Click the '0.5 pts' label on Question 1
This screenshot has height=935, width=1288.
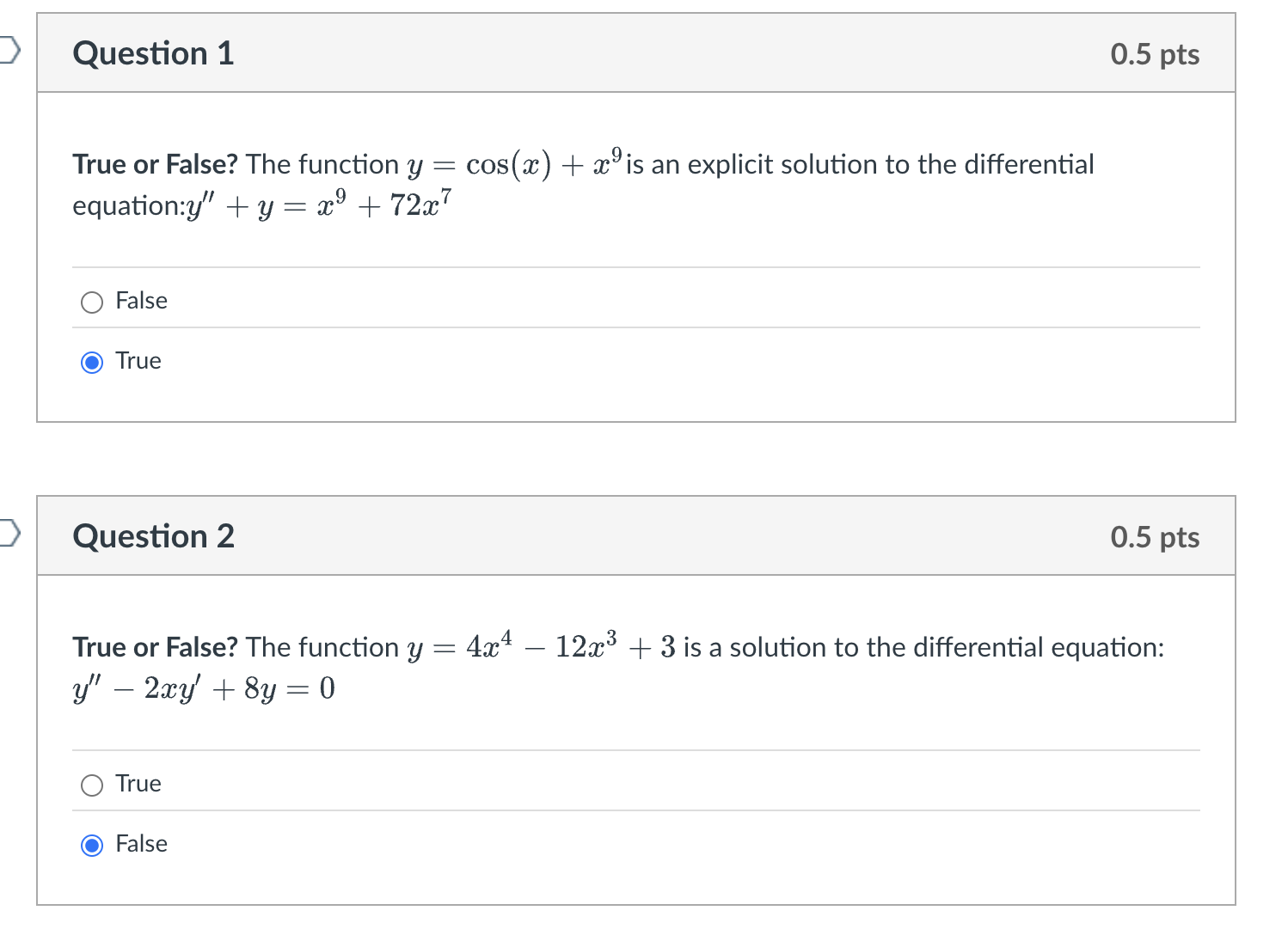(x=1156, y=53)
